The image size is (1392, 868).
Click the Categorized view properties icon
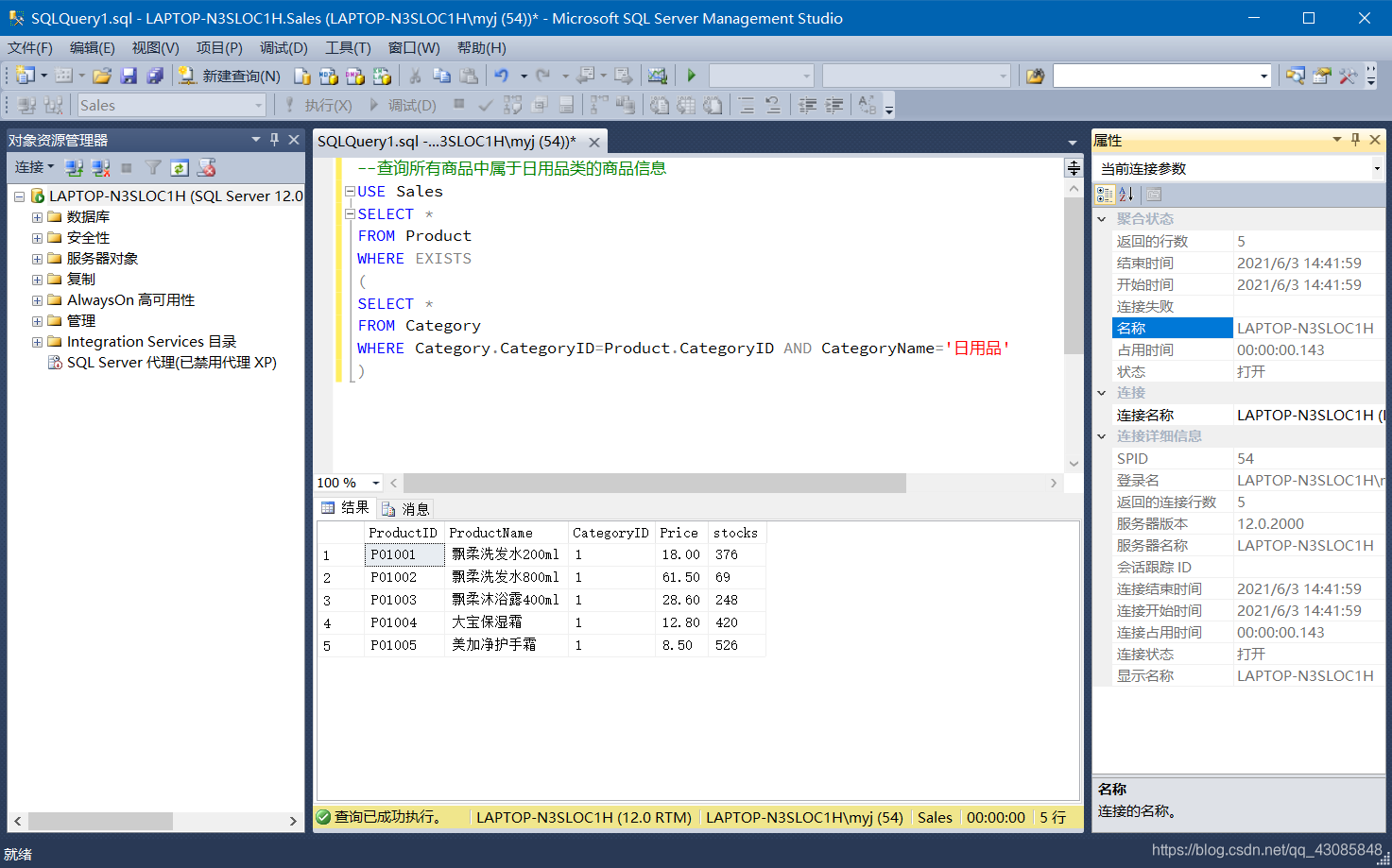(1105, 195)
